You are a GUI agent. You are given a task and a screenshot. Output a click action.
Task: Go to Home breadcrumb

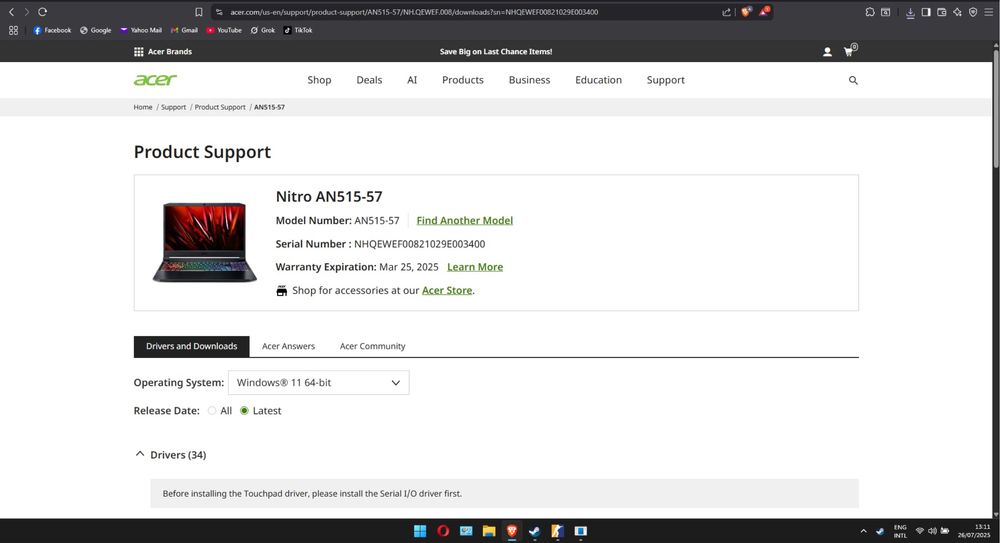click(143, 107)
